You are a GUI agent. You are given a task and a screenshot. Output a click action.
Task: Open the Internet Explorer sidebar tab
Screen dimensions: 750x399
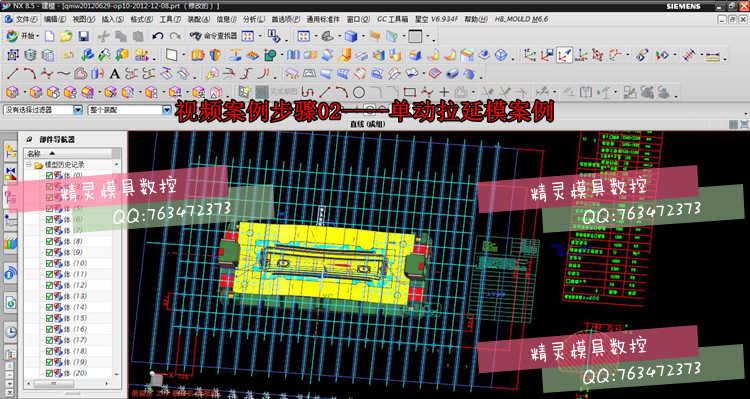point(11,302)
